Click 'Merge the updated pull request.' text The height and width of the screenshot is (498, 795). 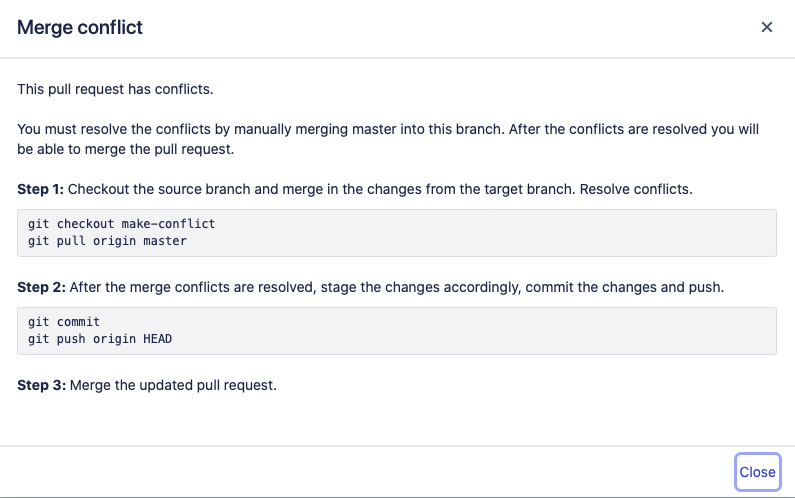pyautogui.click(x=173, y=385)
